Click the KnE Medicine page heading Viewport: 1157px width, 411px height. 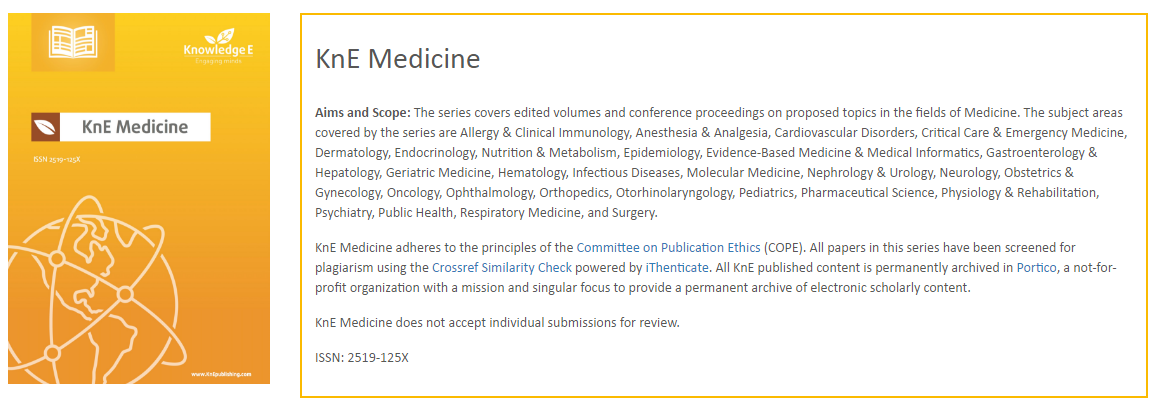point(397,59)
